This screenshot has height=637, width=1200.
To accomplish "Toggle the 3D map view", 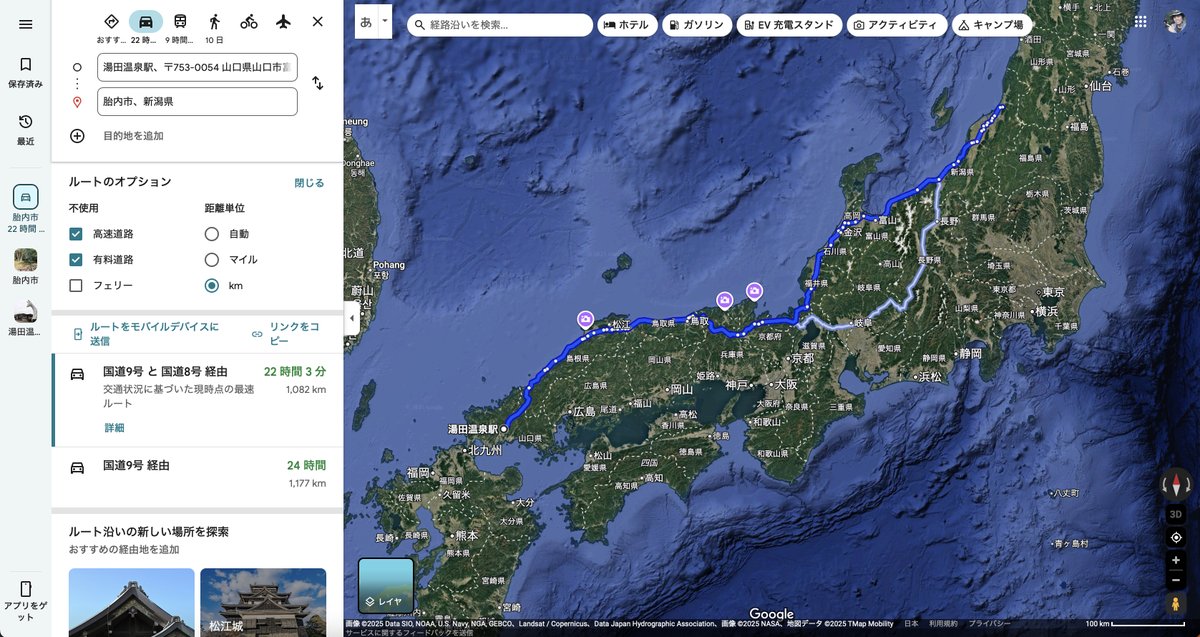I will (x=1176, y=514).
